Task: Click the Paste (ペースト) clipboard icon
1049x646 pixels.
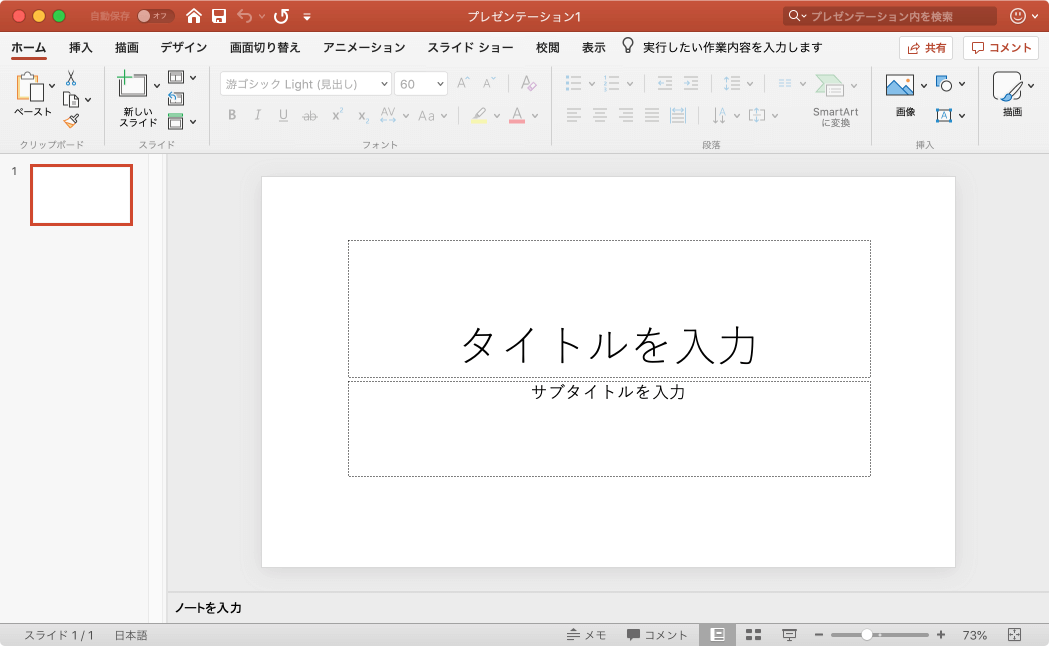Action: [30, 87]
